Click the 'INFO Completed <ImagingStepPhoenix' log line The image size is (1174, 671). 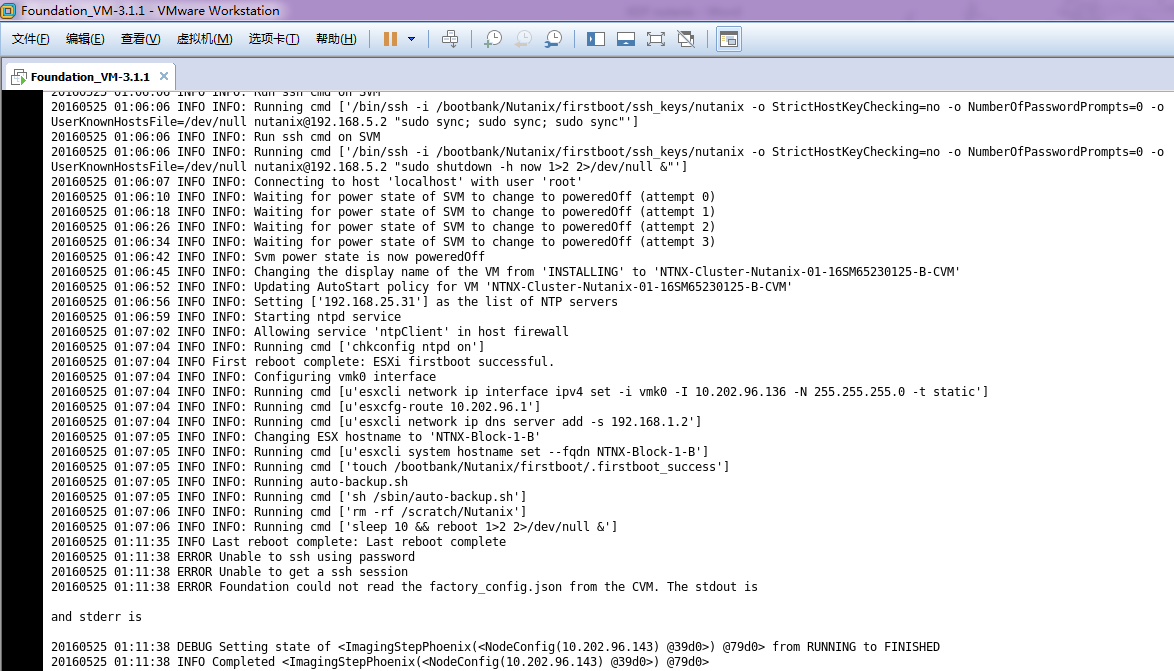click(380, 661)
